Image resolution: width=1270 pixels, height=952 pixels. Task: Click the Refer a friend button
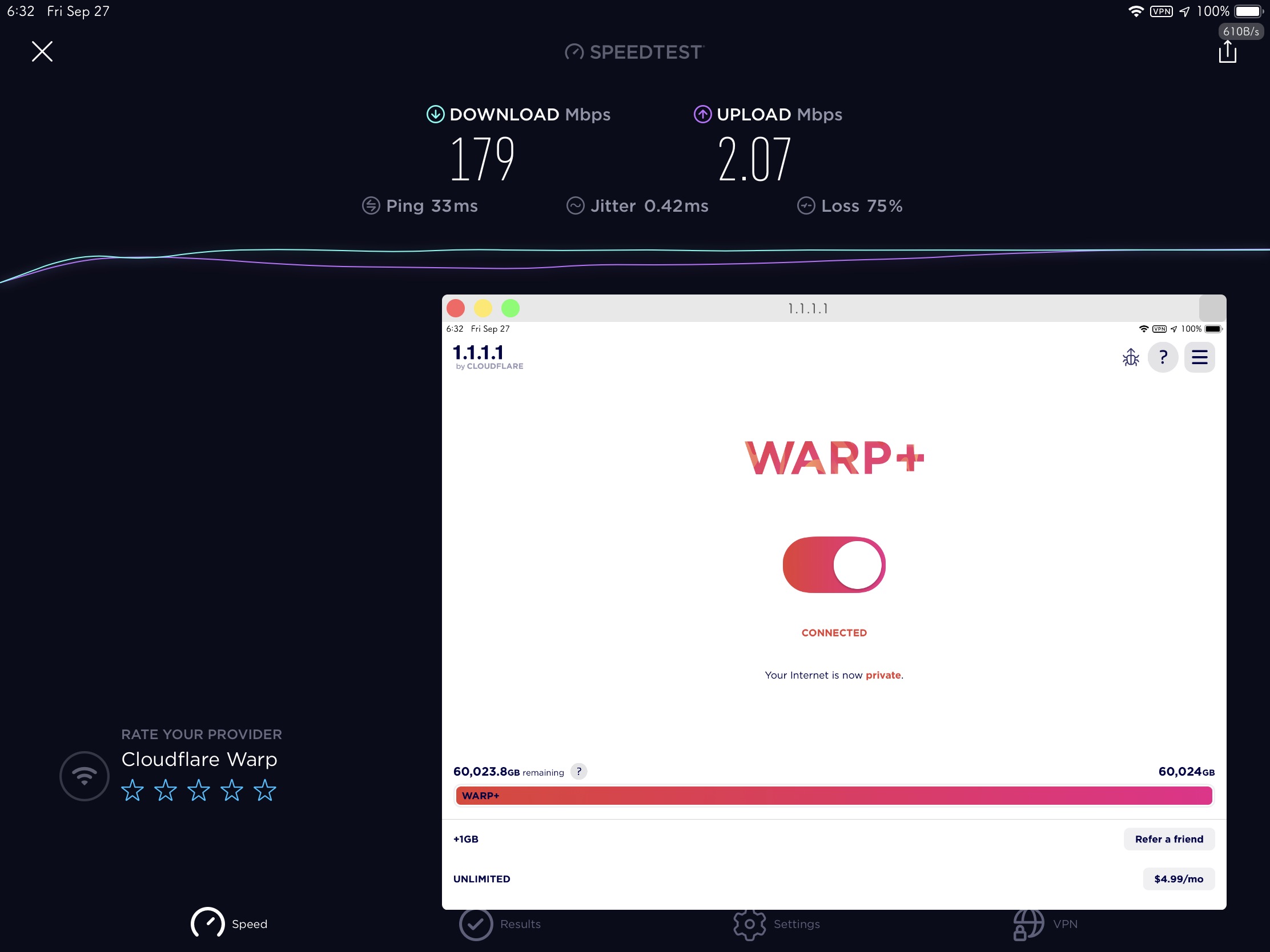[x=1168, y=839]
